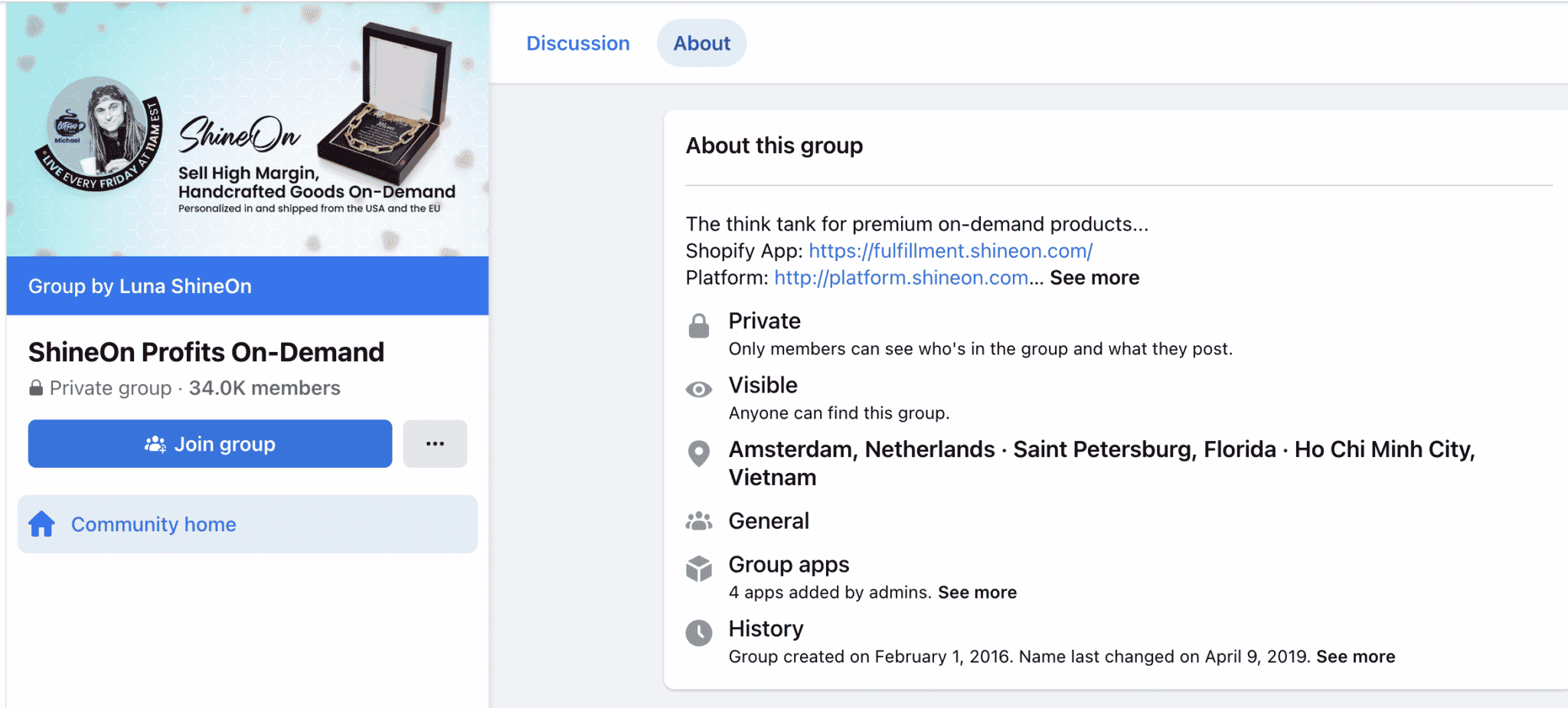Expand description with See more
Viewport: 1568px width, 708px height.
[1094, 278]
